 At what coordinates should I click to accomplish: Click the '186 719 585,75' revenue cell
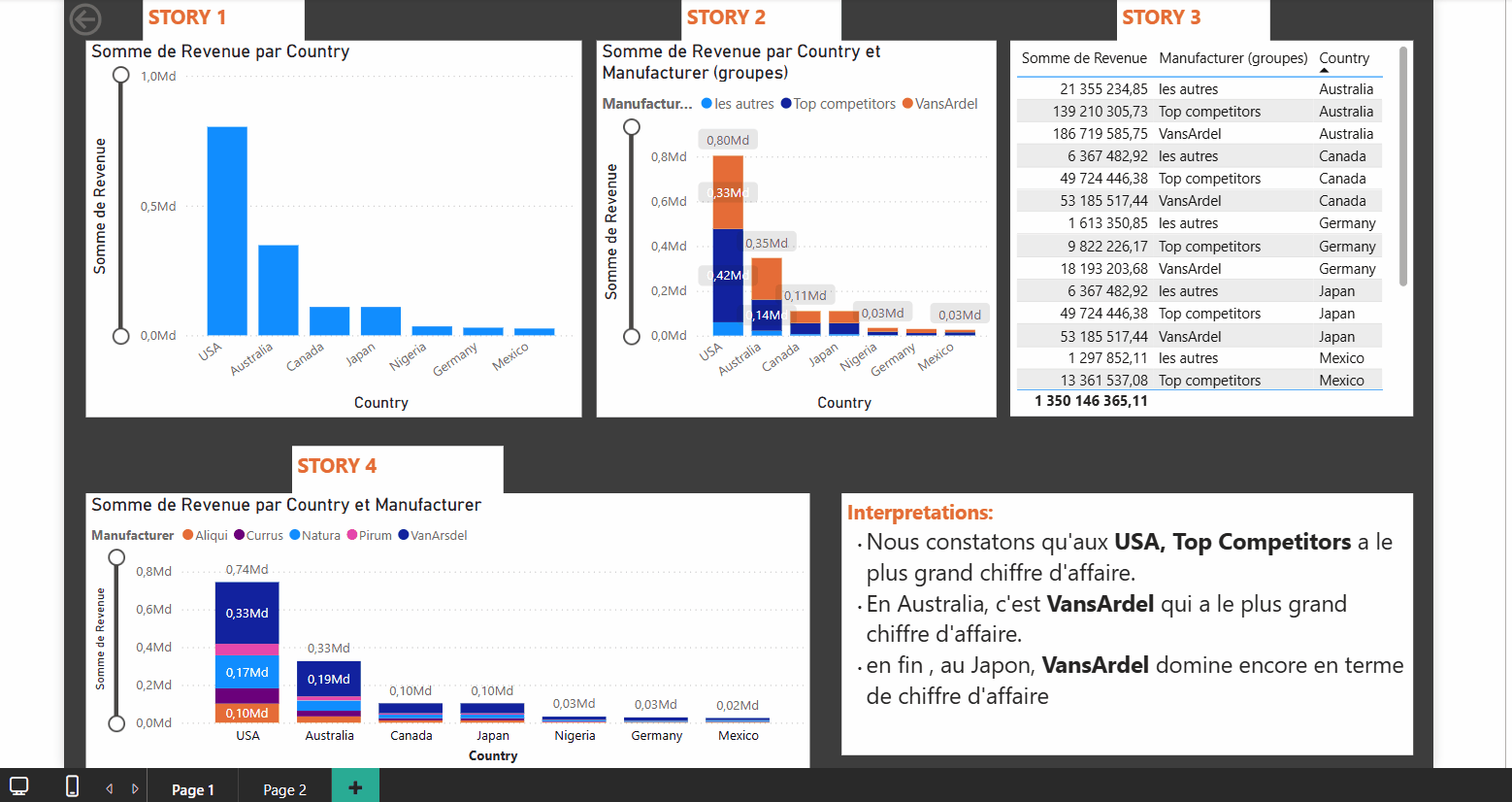1101,134
